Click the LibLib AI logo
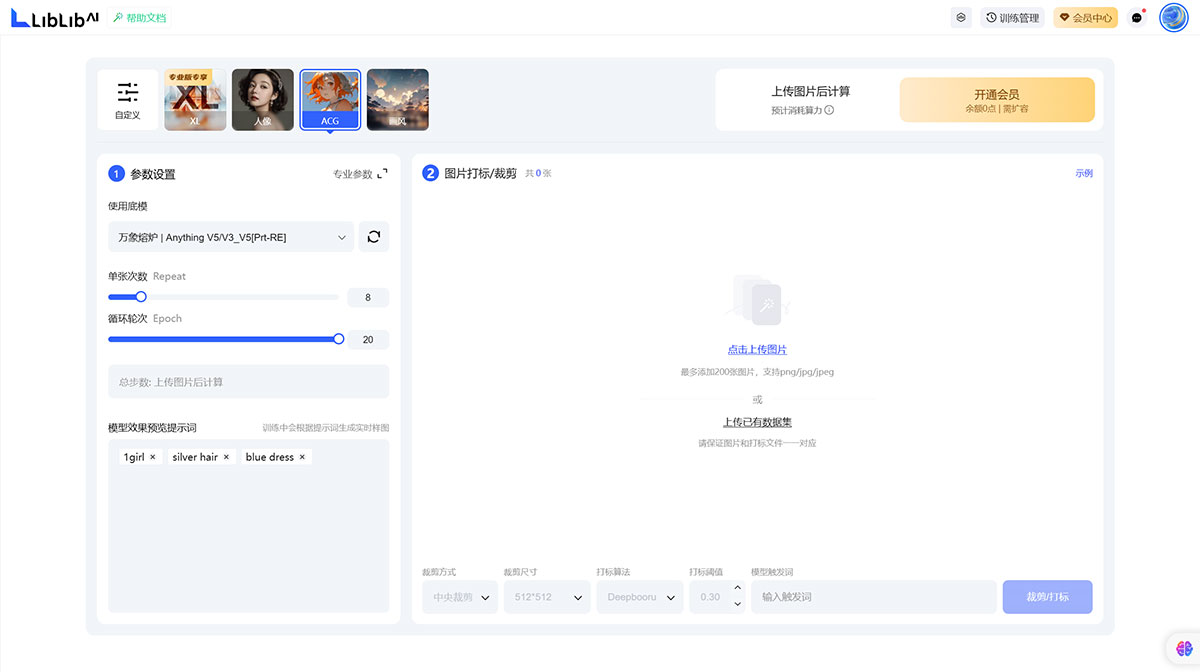The height and width of the screenshot is (672, 1200). click(x=54, y=17)
